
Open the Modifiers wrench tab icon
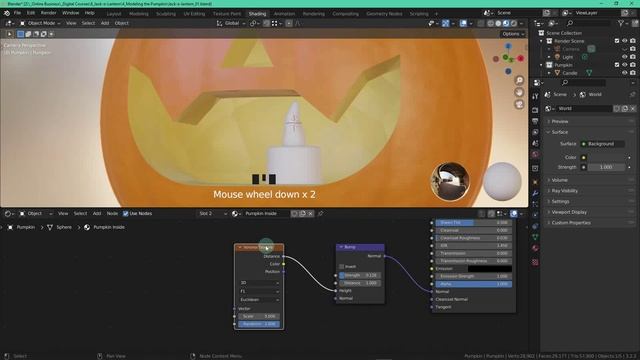coord(535,193)
